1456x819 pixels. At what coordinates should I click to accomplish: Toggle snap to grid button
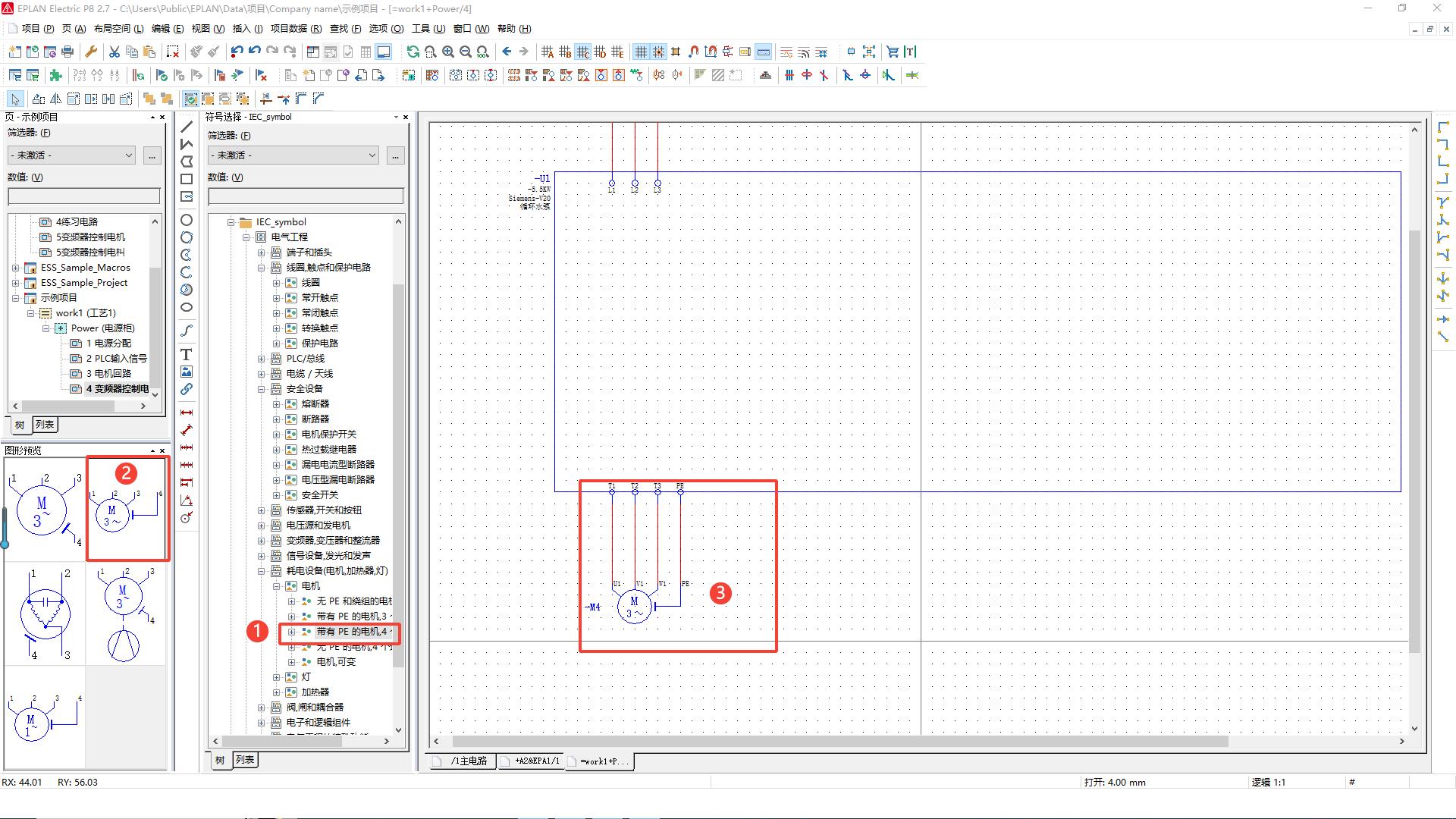click(x=658, y=52)
